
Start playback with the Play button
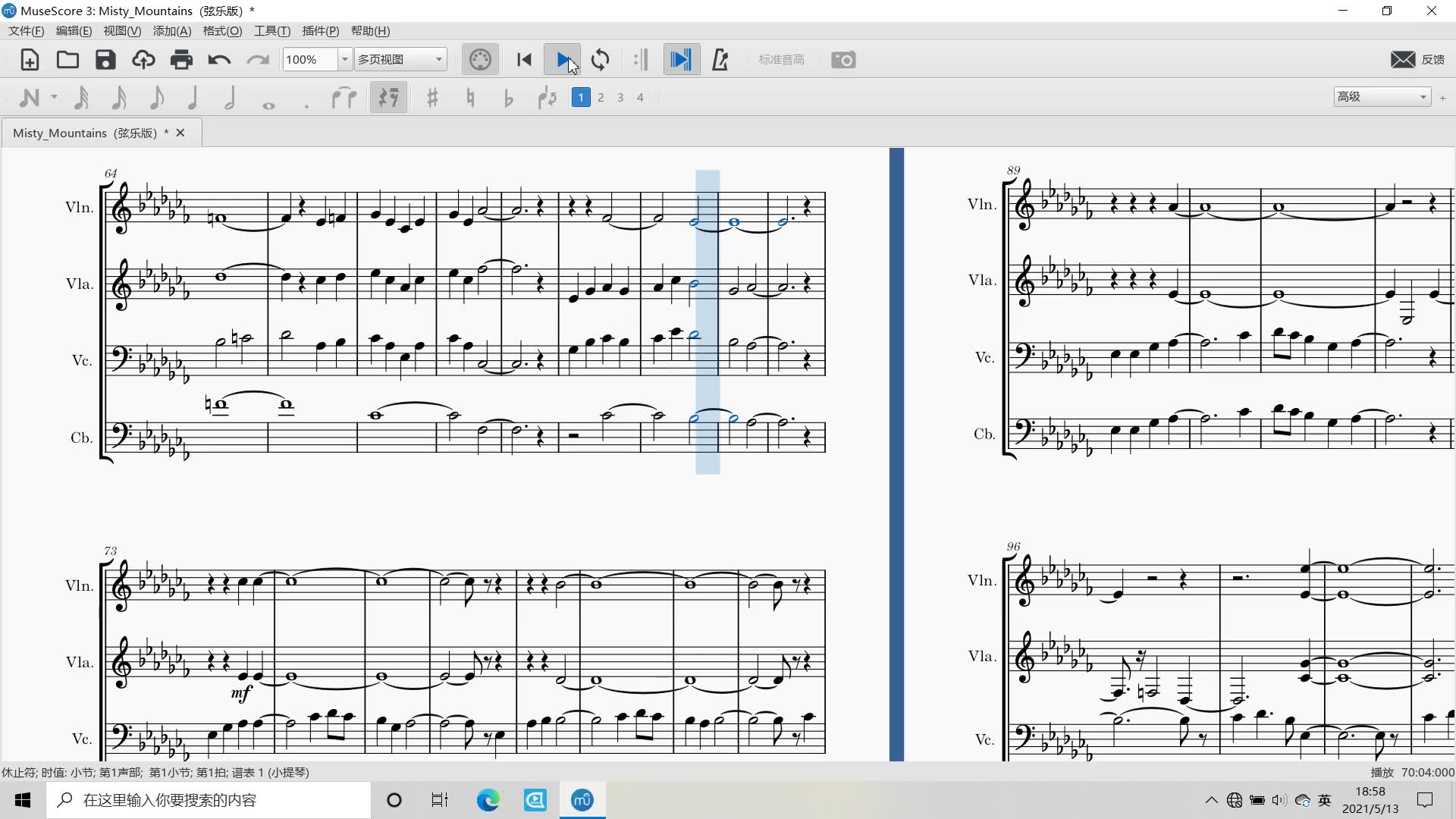coord(562,60)
